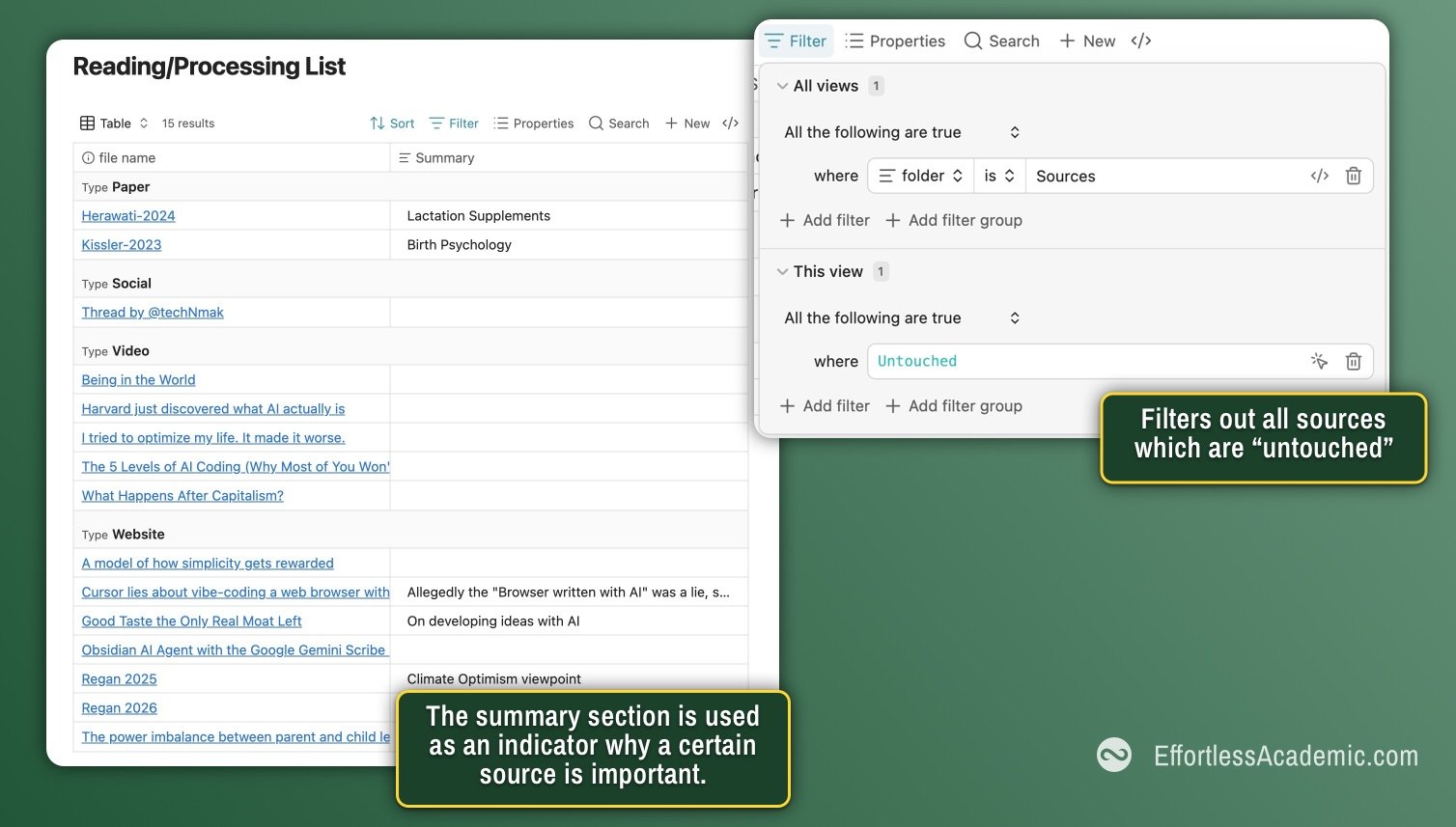
Task: Open Properties in the list toolbar
Action: coord(533,124)
